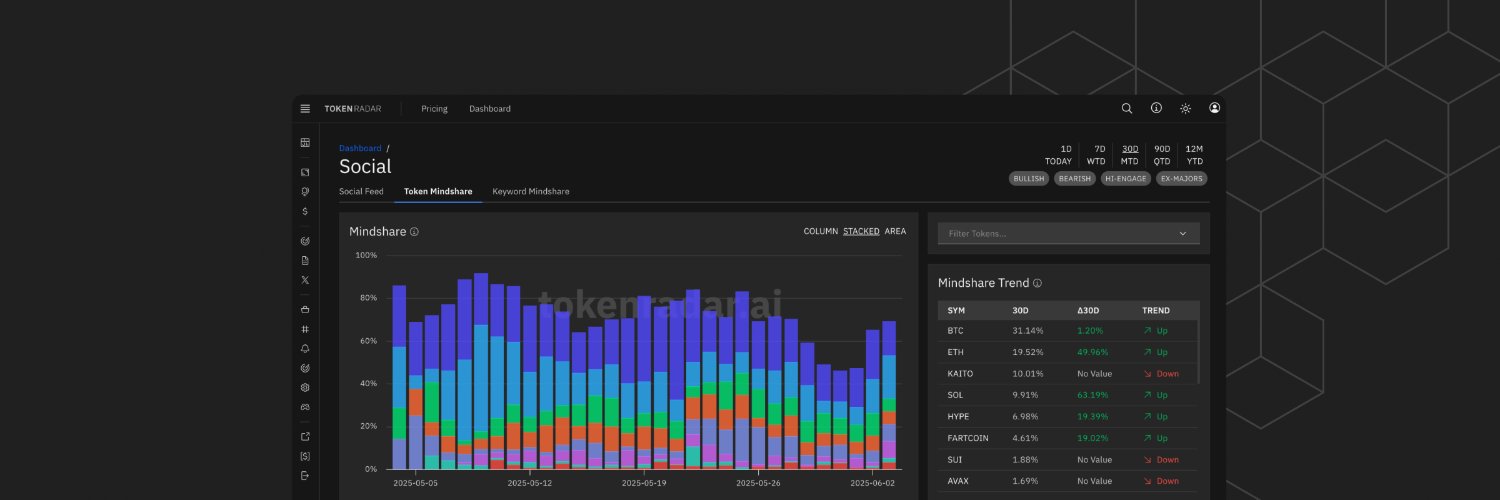Screen dimensions: 1500x500
Task: Click the 2025-05-19 date label on chart axis
Action: pyautogui.click(x=642, y=482)
